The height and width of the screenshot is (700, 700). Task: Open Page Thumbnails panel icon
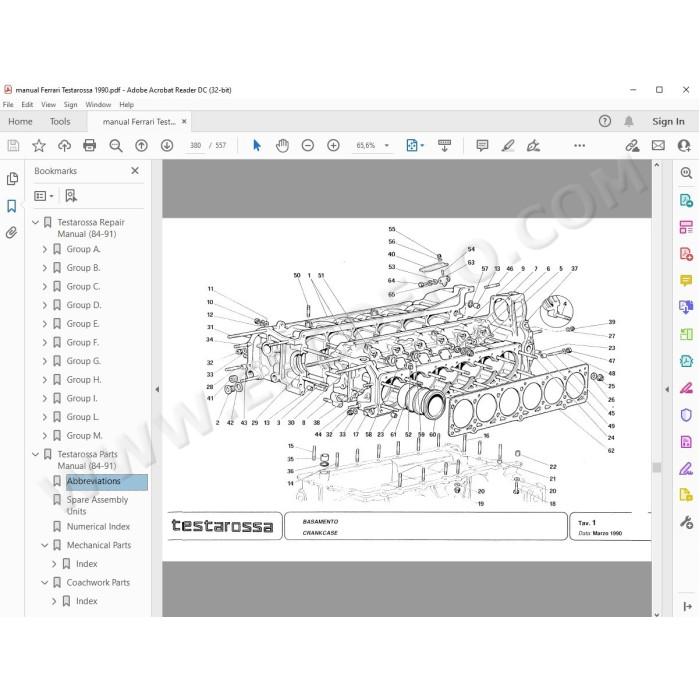12,179
